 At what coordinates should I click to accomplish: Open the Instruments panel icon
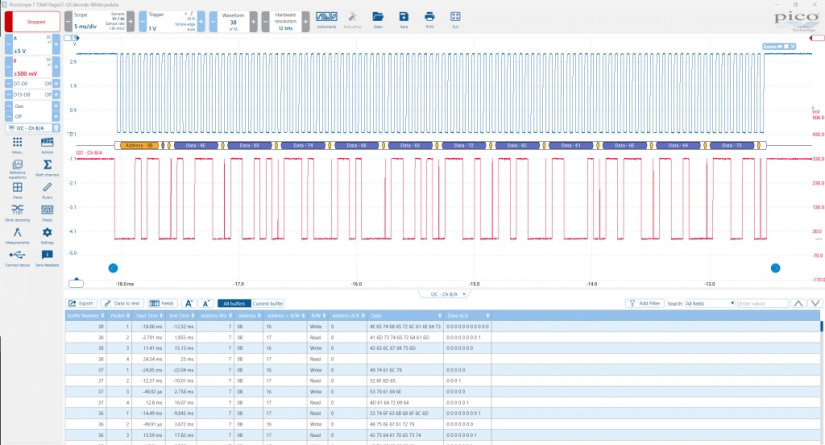tap(326, 20)
